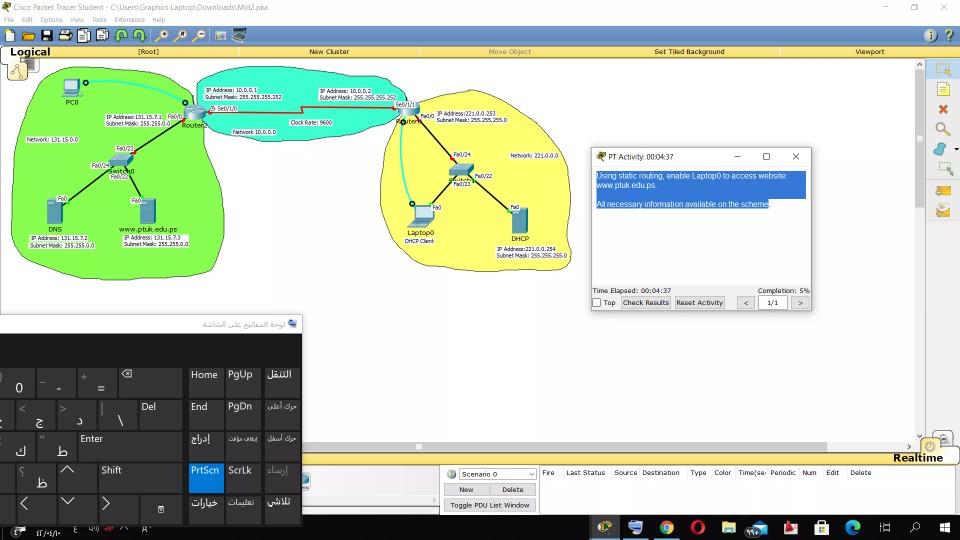The height and width of the screenshot is (540, 960).
Task: Click the scenario info icon beside Scenario 0
Action: 451,474
